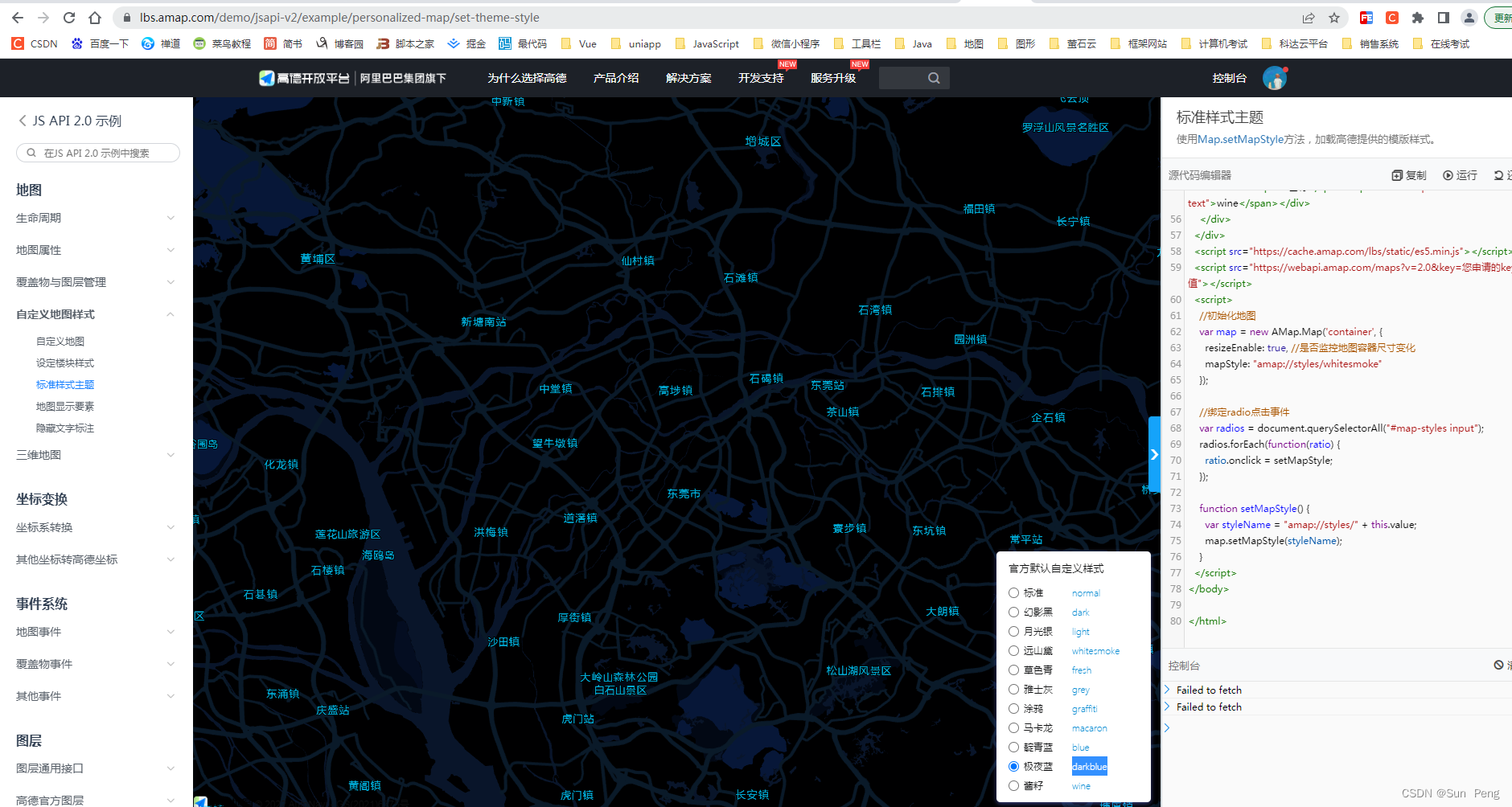Select the 靛青蓝 blue map style
Screen dimensions: 1512x807
[x=1013, y=747]
